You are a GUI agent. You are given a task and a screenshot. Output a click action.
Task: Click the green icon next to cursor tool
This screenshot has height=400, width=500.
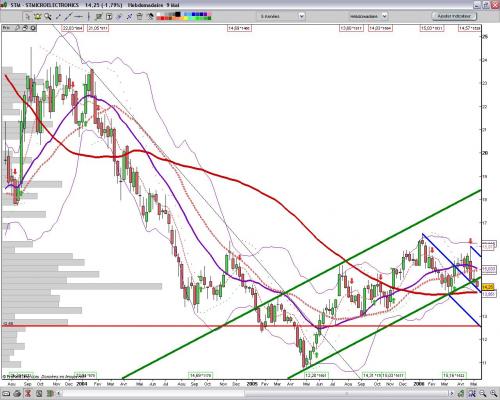[x=37, y=16]
